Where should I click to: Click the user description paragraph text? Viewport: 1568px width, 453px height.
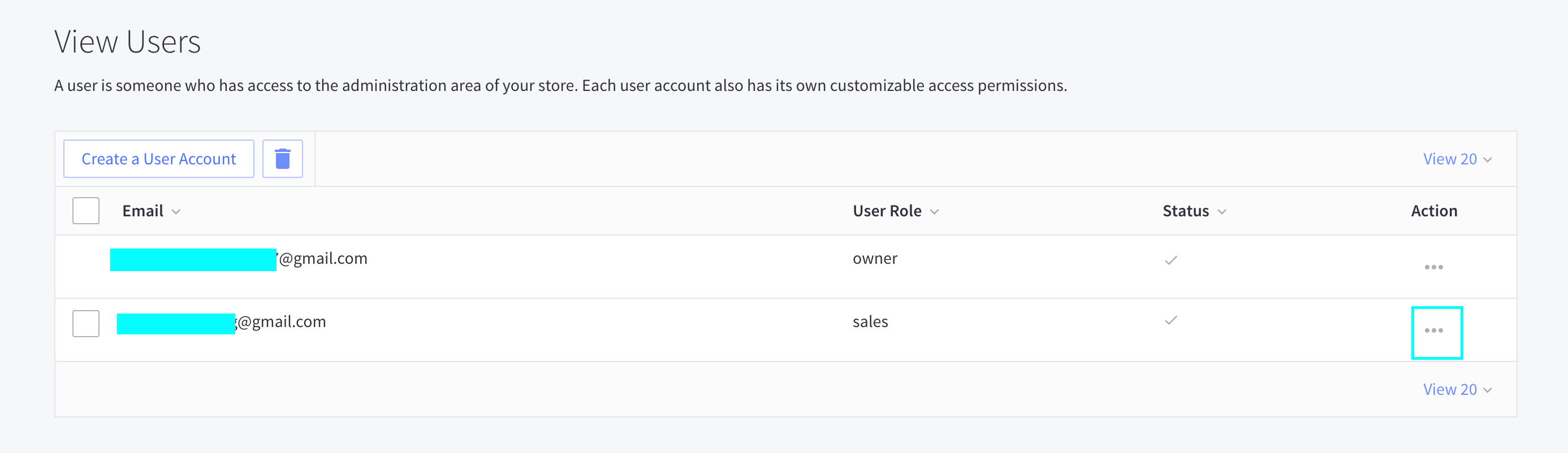point(560,86)
